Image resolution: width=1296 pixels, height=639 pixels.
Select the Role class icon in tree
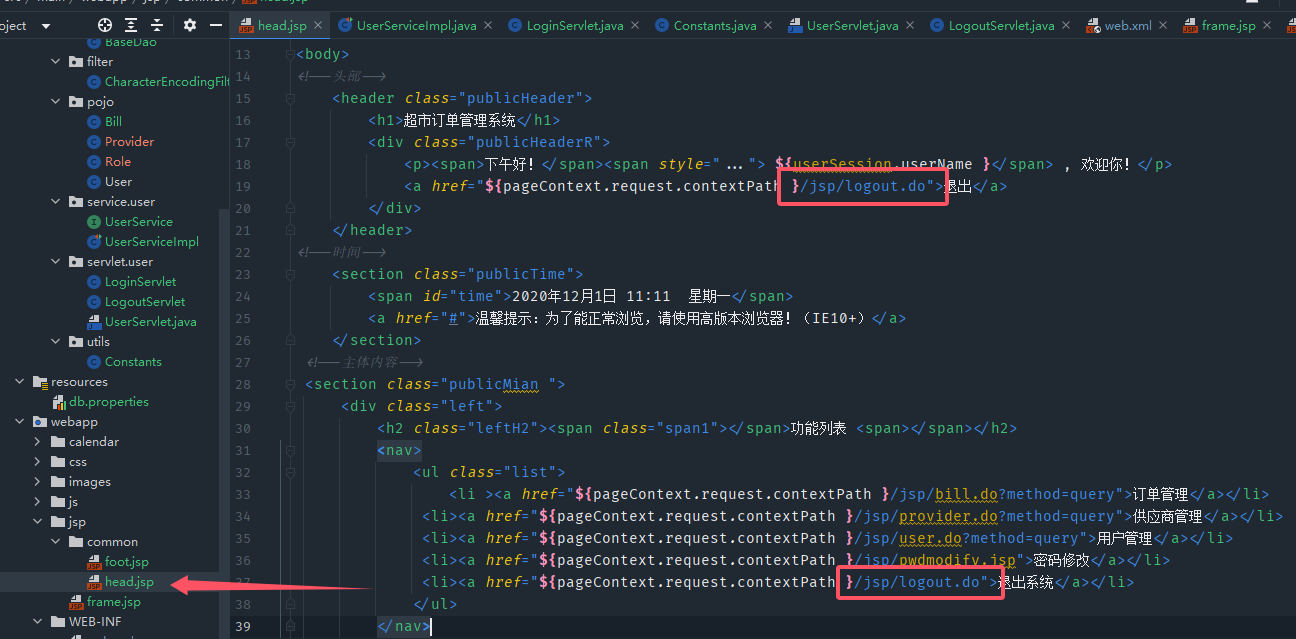(95, 162)
